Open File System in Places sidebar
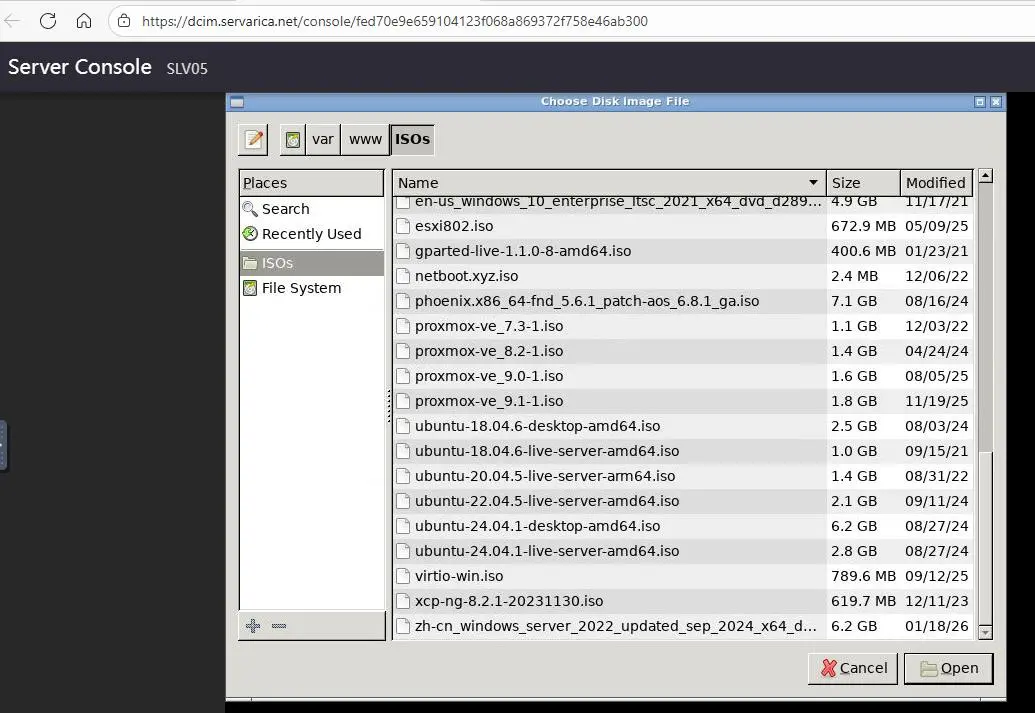Image resolution: width=1035 pixels, height=713 pixels. (300, 288)
